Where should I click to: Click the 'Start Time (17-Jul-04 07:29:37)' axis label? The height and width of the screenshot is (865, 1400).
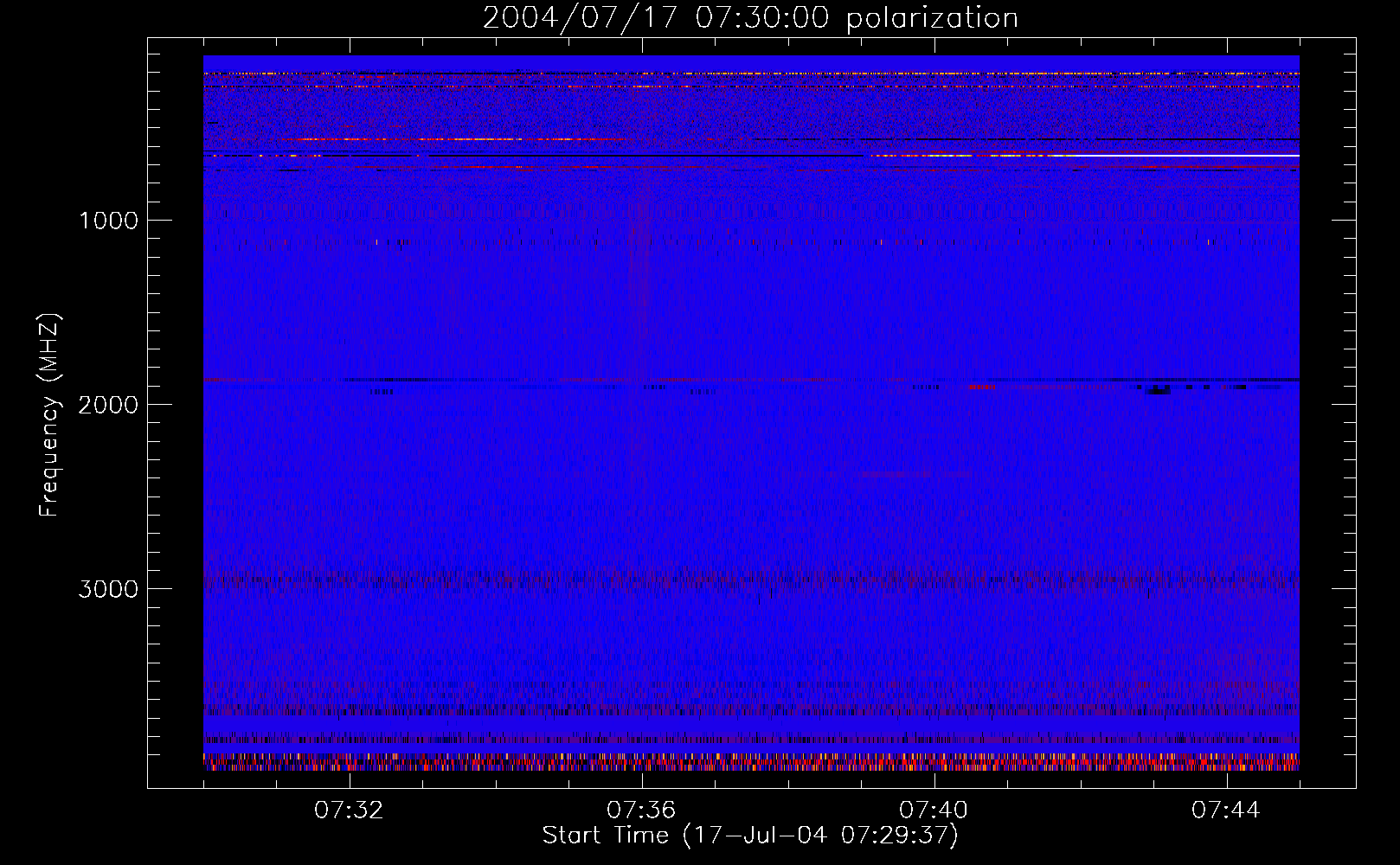[x=750, y=836]
